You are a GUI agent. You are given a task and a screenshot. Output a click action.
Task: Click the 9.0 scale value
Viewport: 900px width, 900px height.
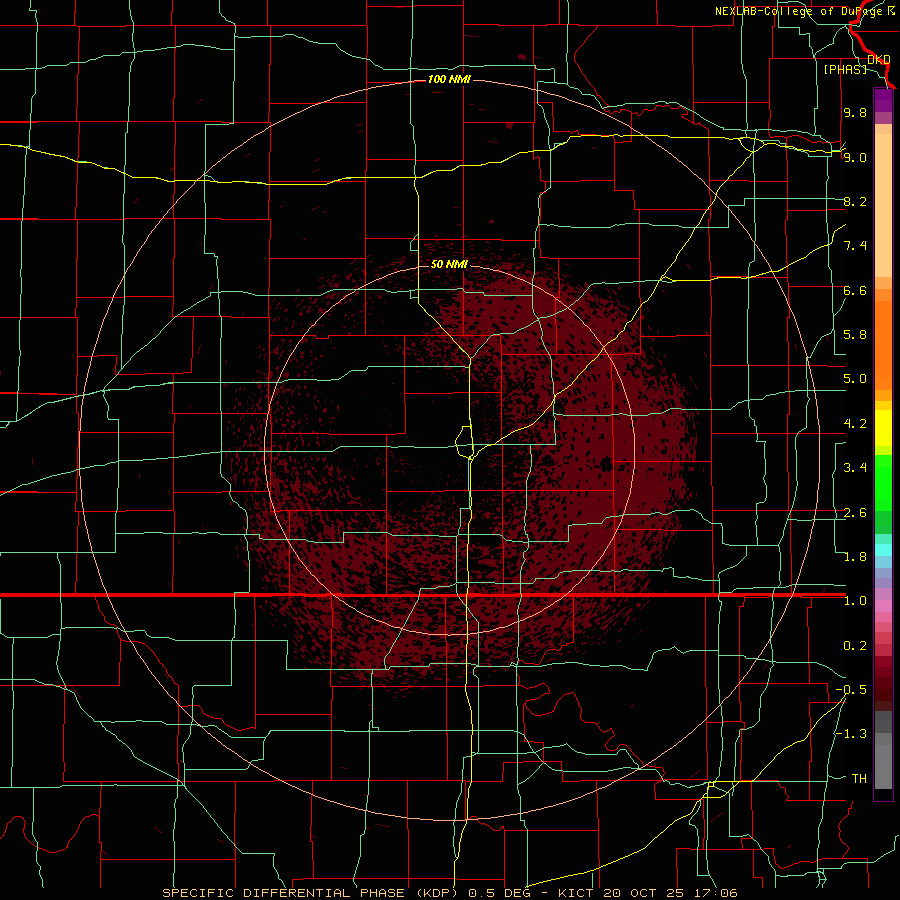point(855,157)
